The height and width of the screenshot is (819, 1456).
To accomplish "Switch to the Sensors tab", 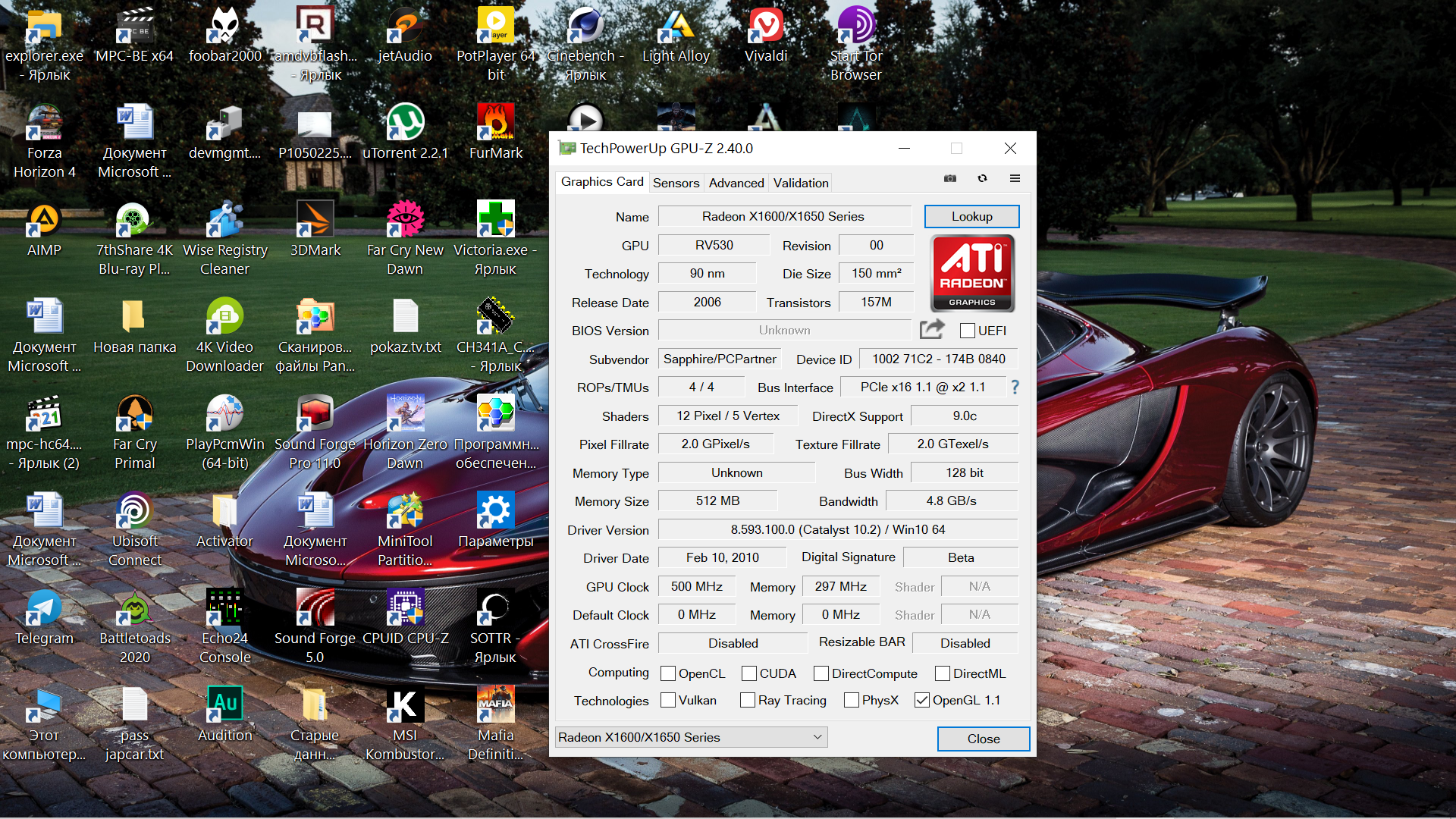I will coord(676,183).
